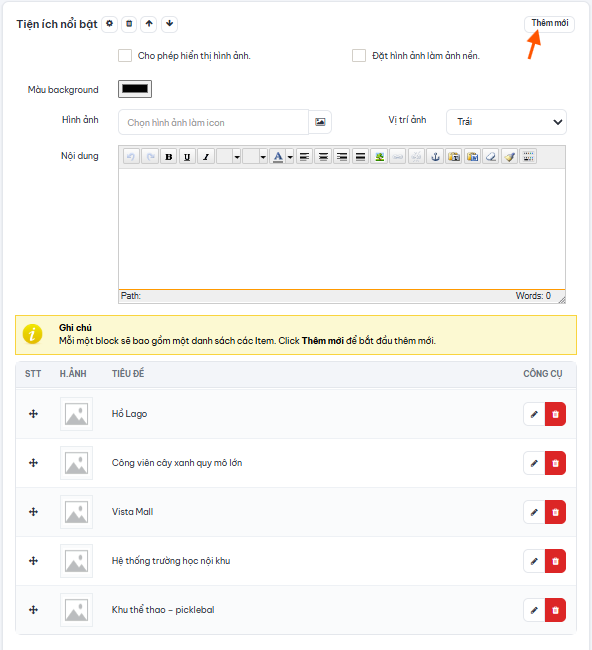Align text center

coord(323,157)
